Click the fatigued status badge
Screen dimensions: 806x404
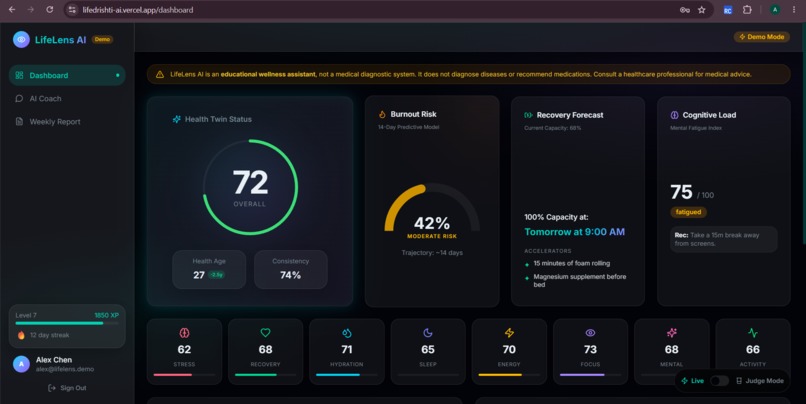coord(688,212)
